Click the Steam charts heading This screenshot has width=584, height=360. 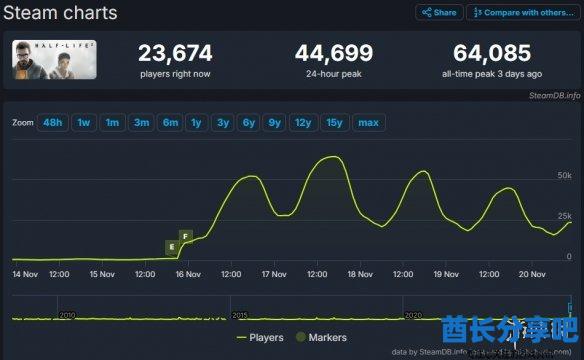point(60,13)
